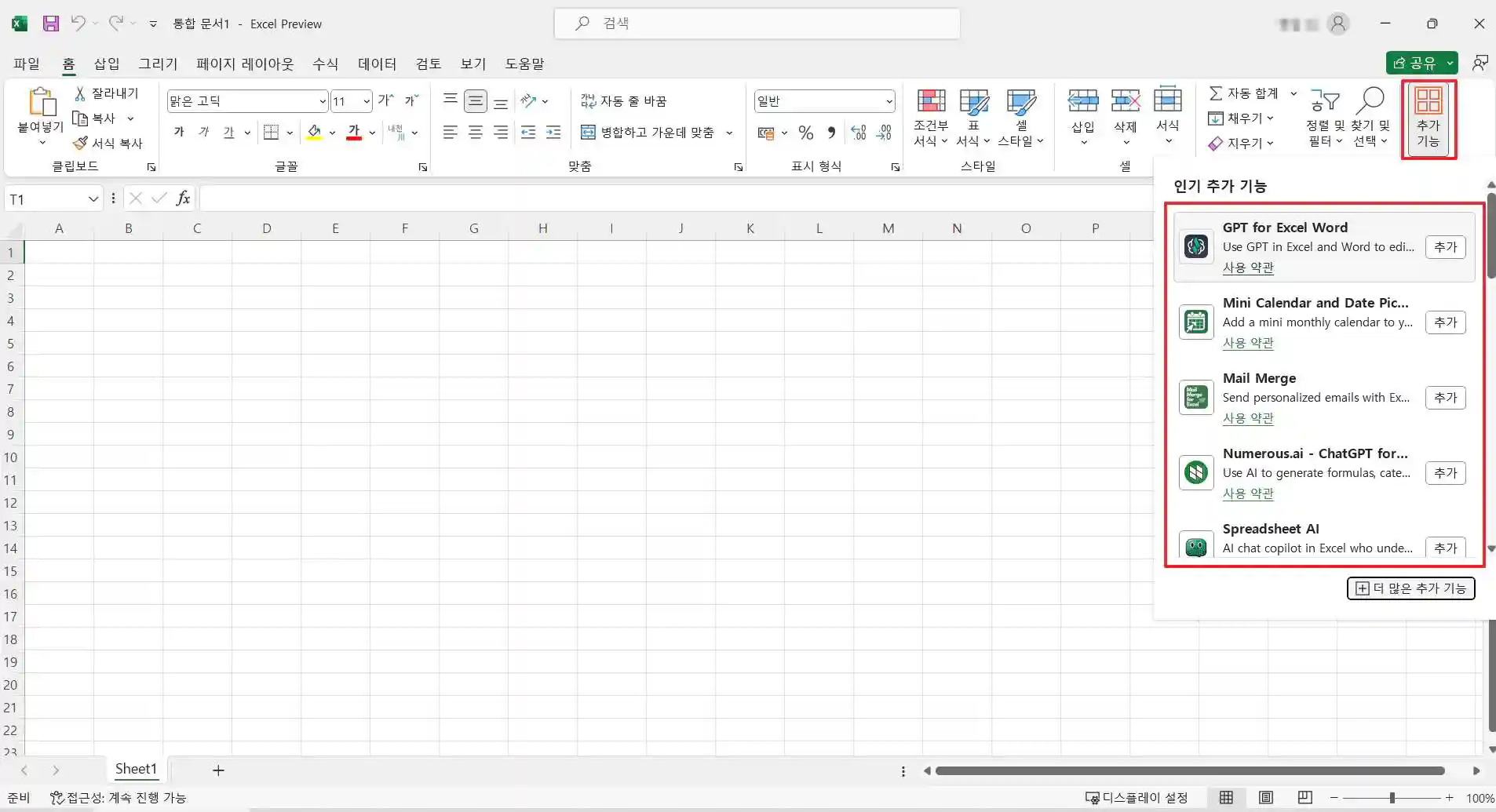The image size is (1496, 812).
Task: Click the Cut (잘라내기) scissors icon
Action: click(80, 93)
